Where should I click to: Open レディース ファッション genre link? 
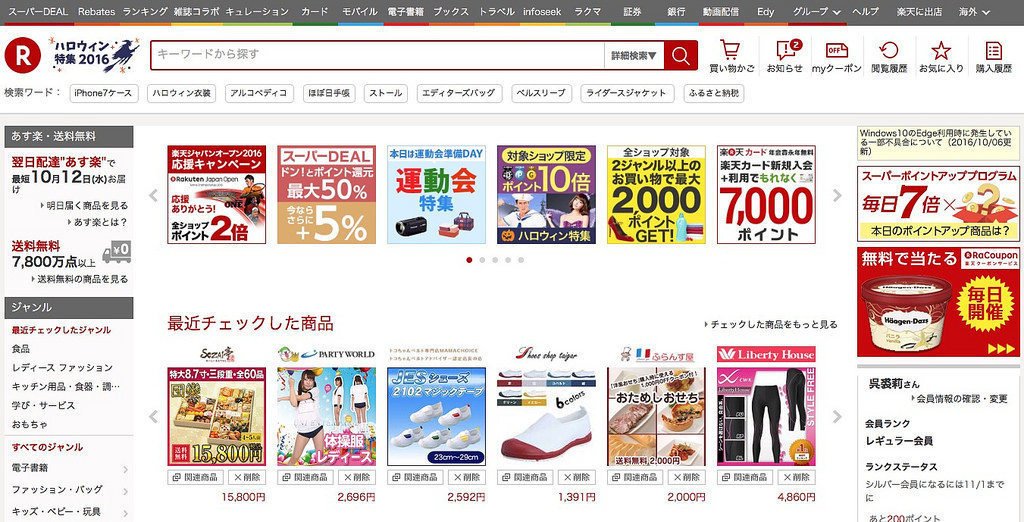pyautogui.click(x=62, y=368)
